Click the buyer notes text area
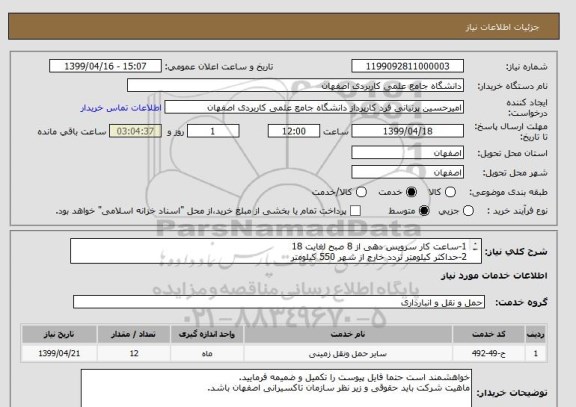The image size is (576, 407). [x=276, y=388]
